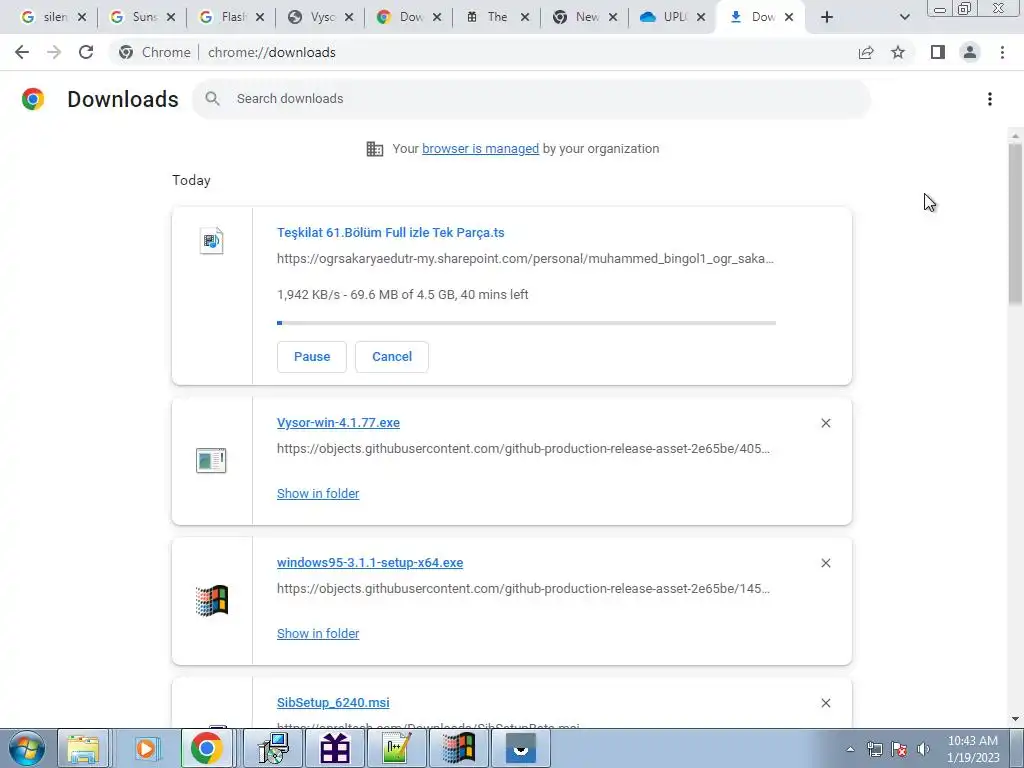Show windows95 setup in folder
Viewport: 1024px width, 768px height.
point(318,633)
